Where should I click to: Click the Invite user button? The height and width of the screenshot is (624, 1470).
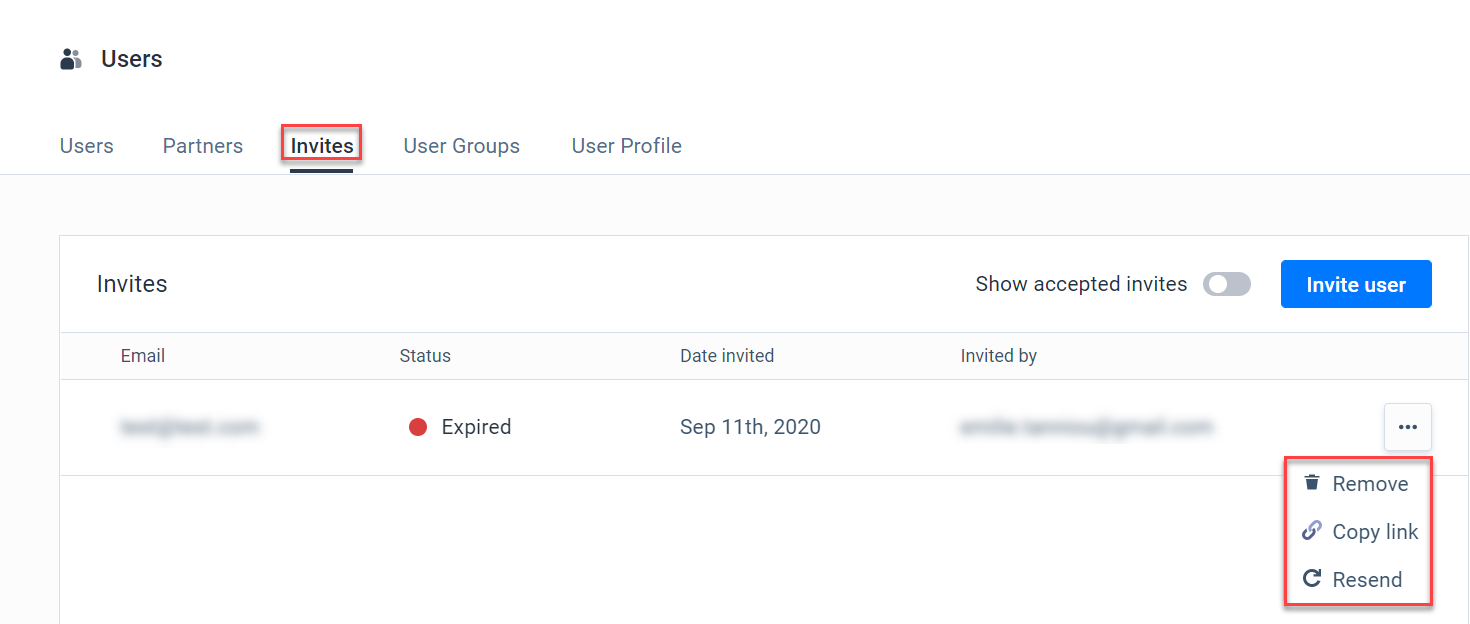pos(1356,284)
